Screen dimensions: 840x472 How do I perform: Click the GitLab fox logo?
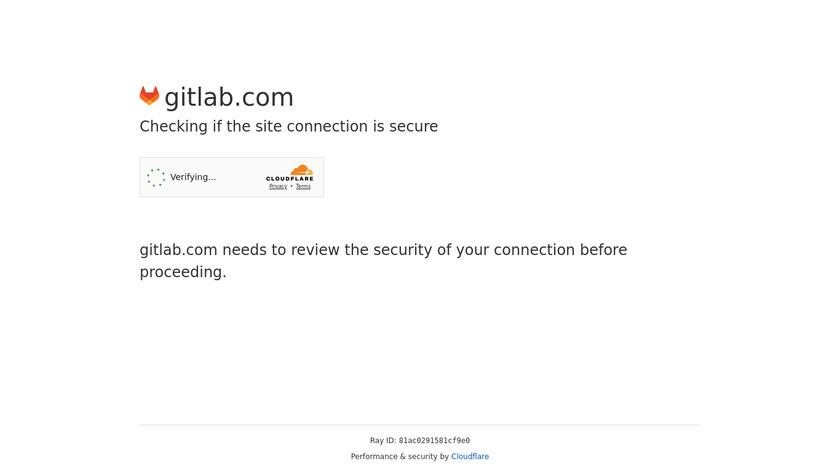tap(149, 96)
